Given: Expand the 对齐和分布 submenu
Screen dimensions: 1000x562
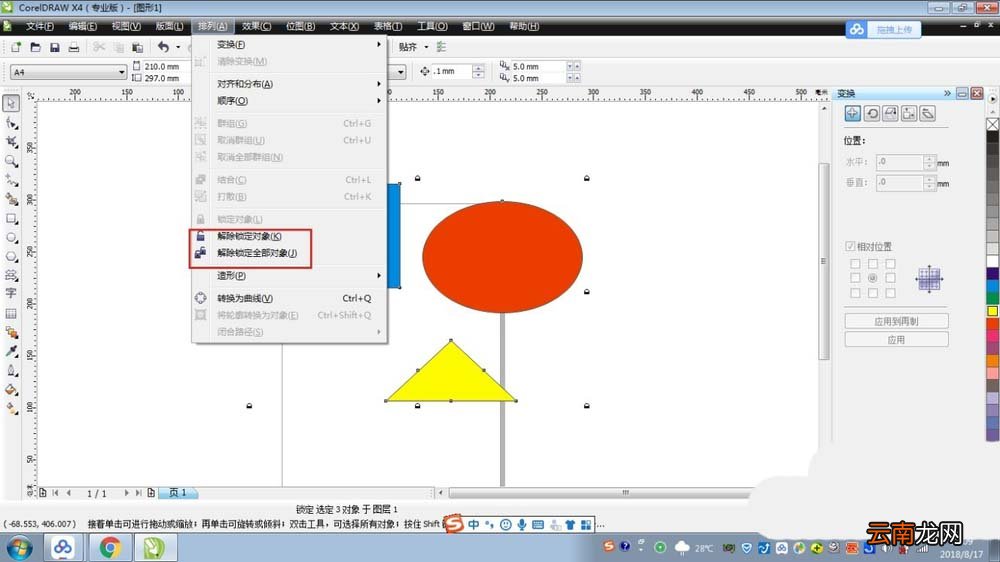Looking at the screenshot, I should tap(290, 84).
